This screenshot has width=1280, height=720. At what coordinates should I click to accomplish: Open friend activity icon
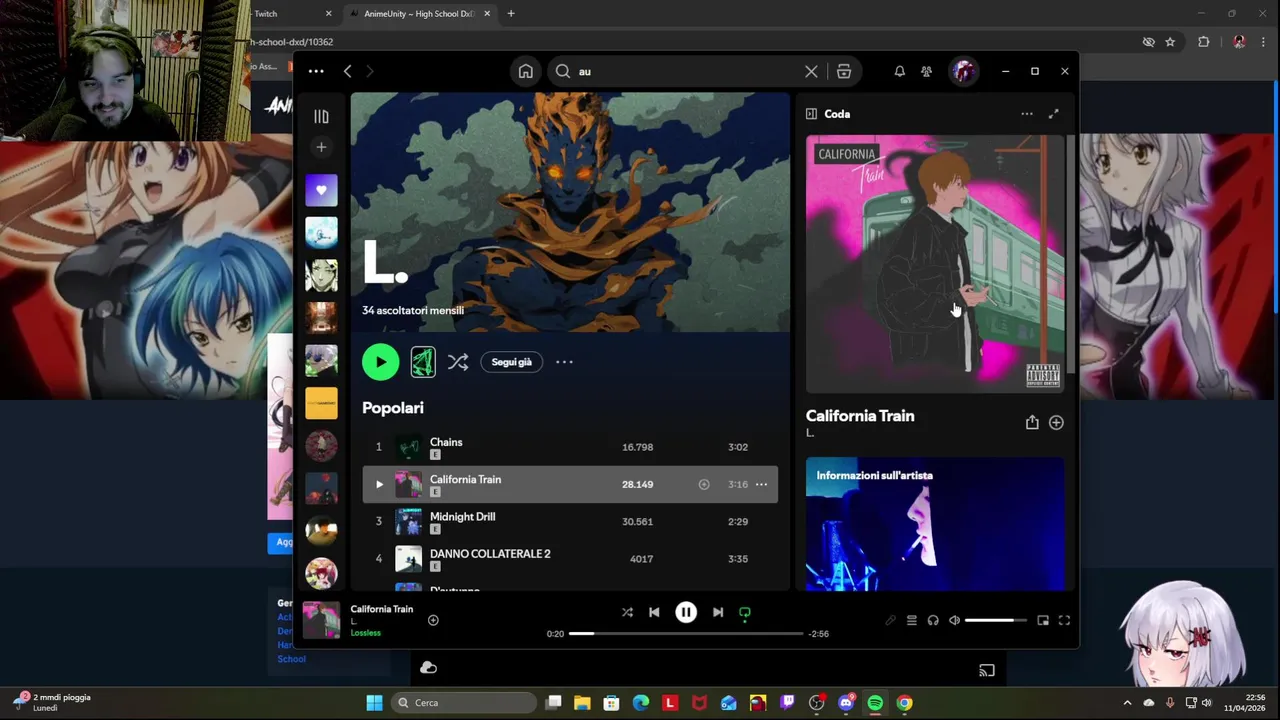point(926,71)
